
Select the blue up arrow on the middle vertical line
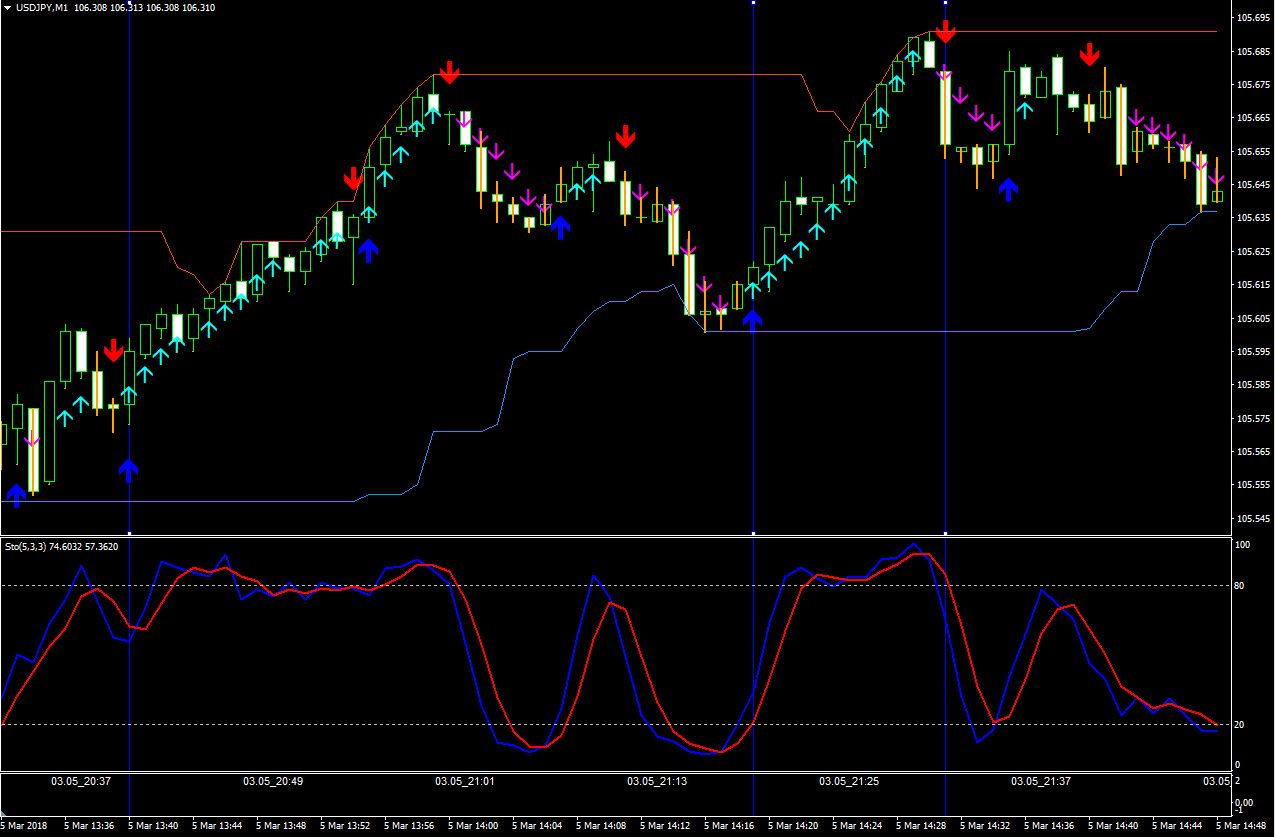pyautogui.click(x=752, y=320)
